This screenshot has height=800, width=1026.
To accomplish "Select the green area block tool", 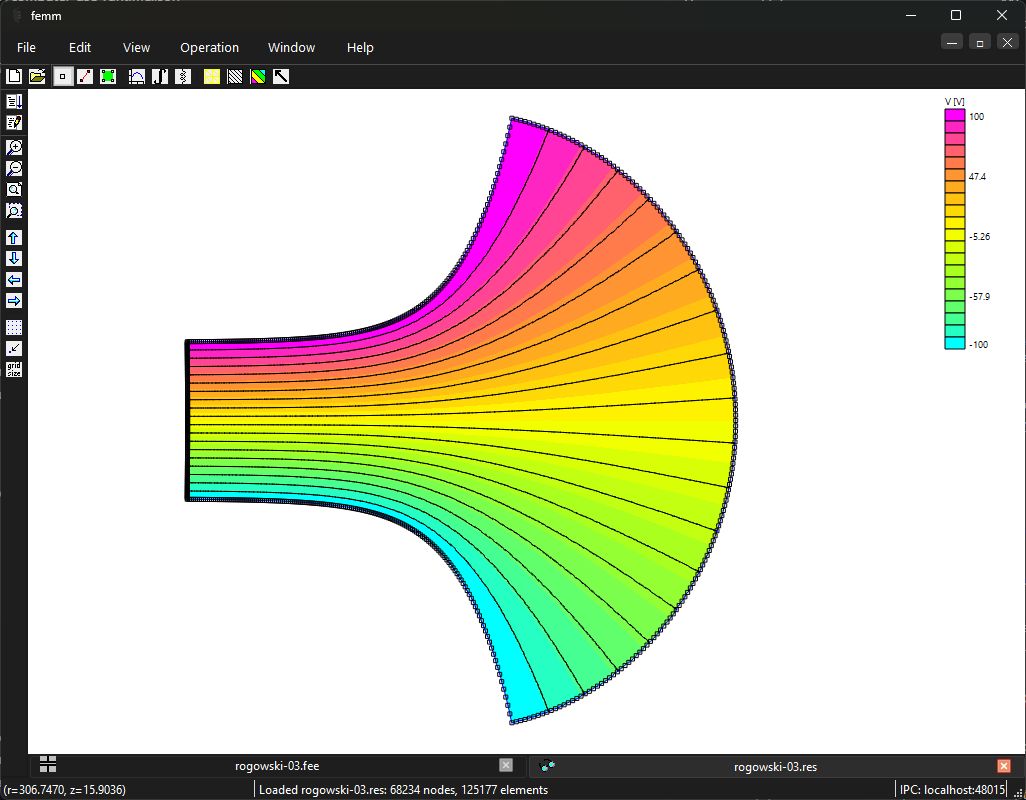I will [108, 77].
